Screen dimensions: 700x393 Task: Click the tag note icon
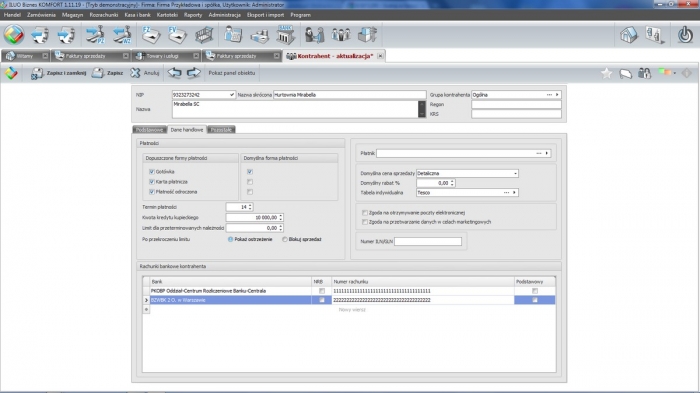tap(625, 73)
